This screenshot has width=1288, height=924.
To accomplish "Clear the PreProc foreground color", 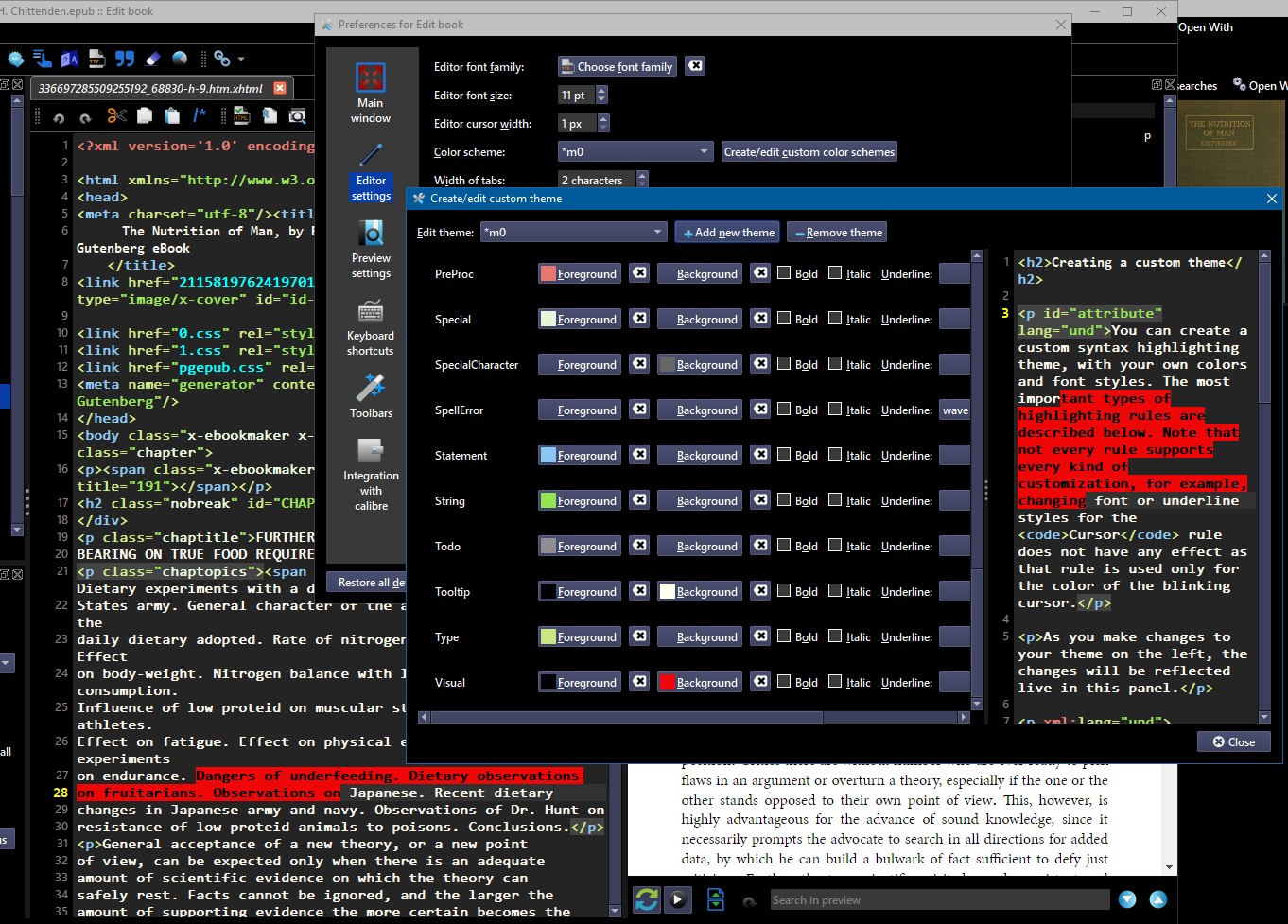I will pyautogui.click(x=640, y=272).
